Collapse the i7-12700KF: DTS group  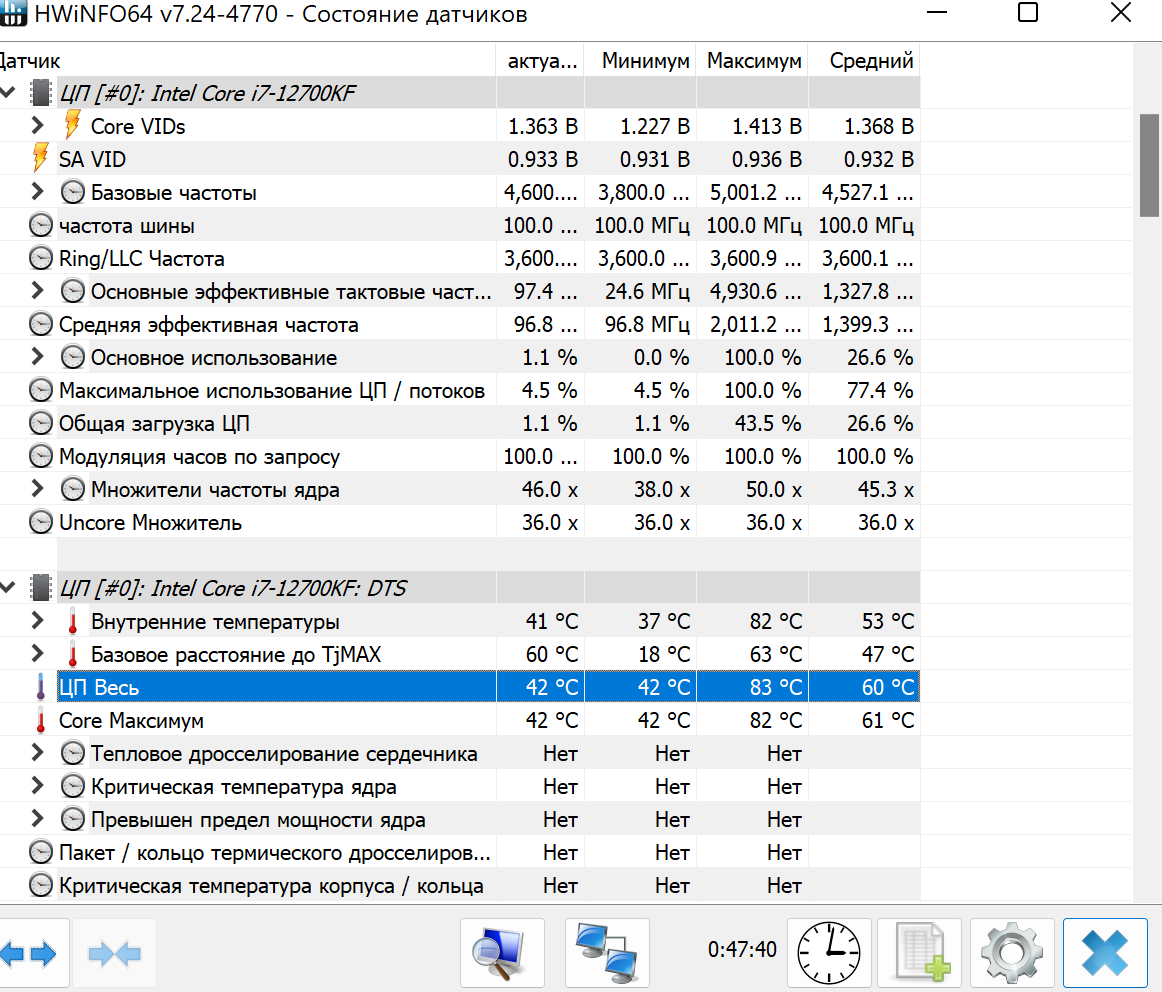(7, 587)
